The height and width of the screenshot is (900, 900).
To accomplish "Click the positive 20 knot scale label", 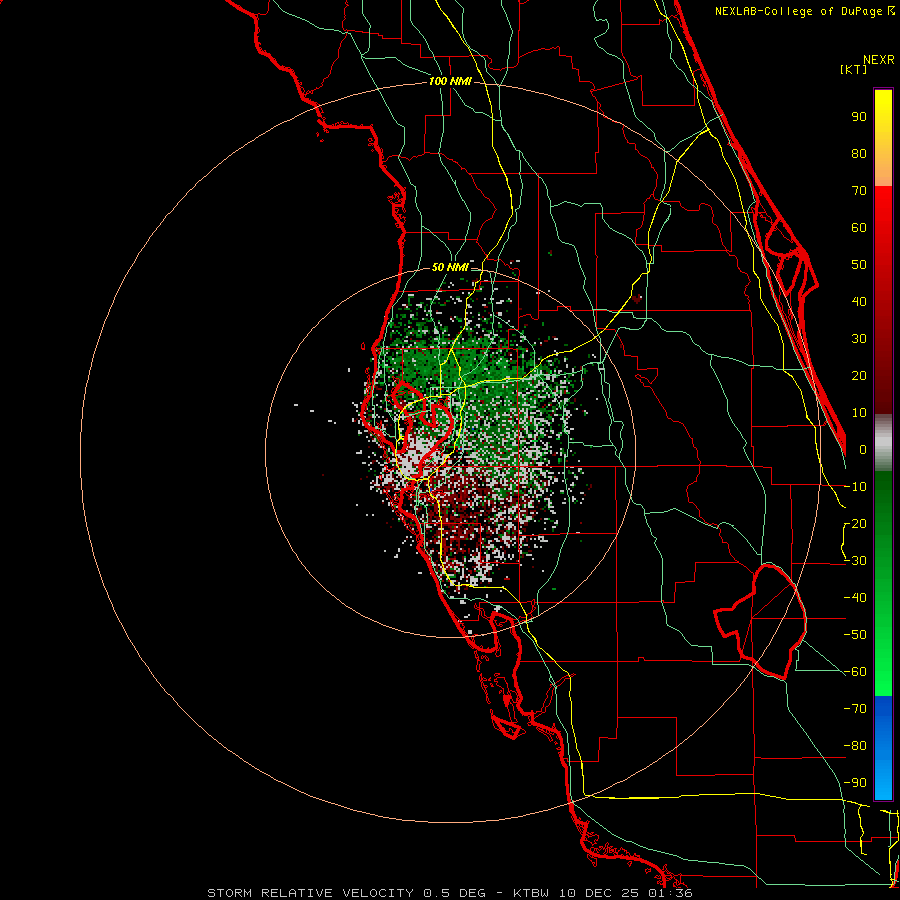I will tap(859, 376).
